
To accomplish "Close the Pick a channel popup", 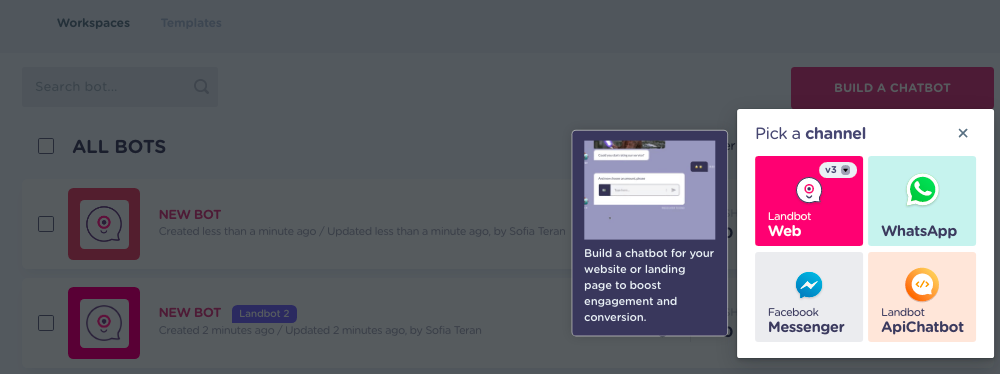I will [963, 133].
